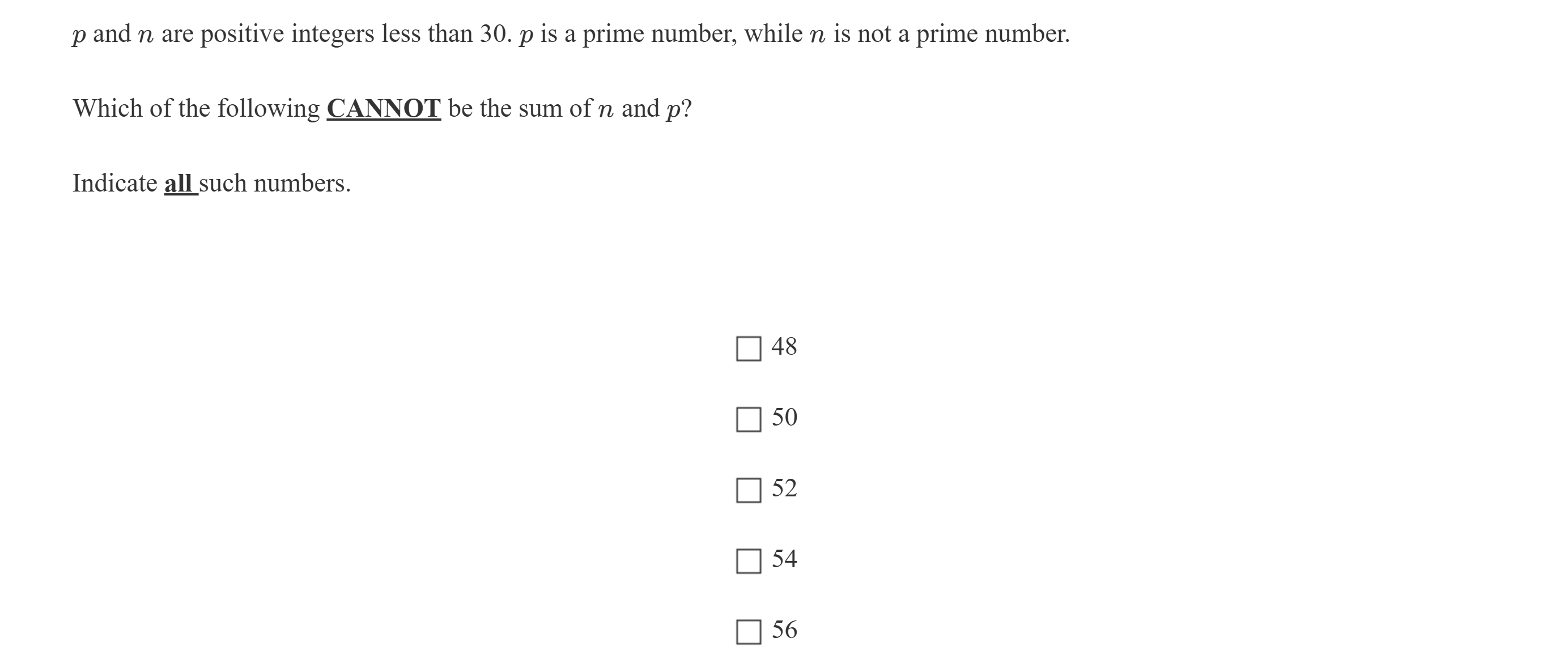Image resolution: width=1568 pixels, height=659 pixels.
Task: Click the 52 option label
Action: tap(784, 488)
